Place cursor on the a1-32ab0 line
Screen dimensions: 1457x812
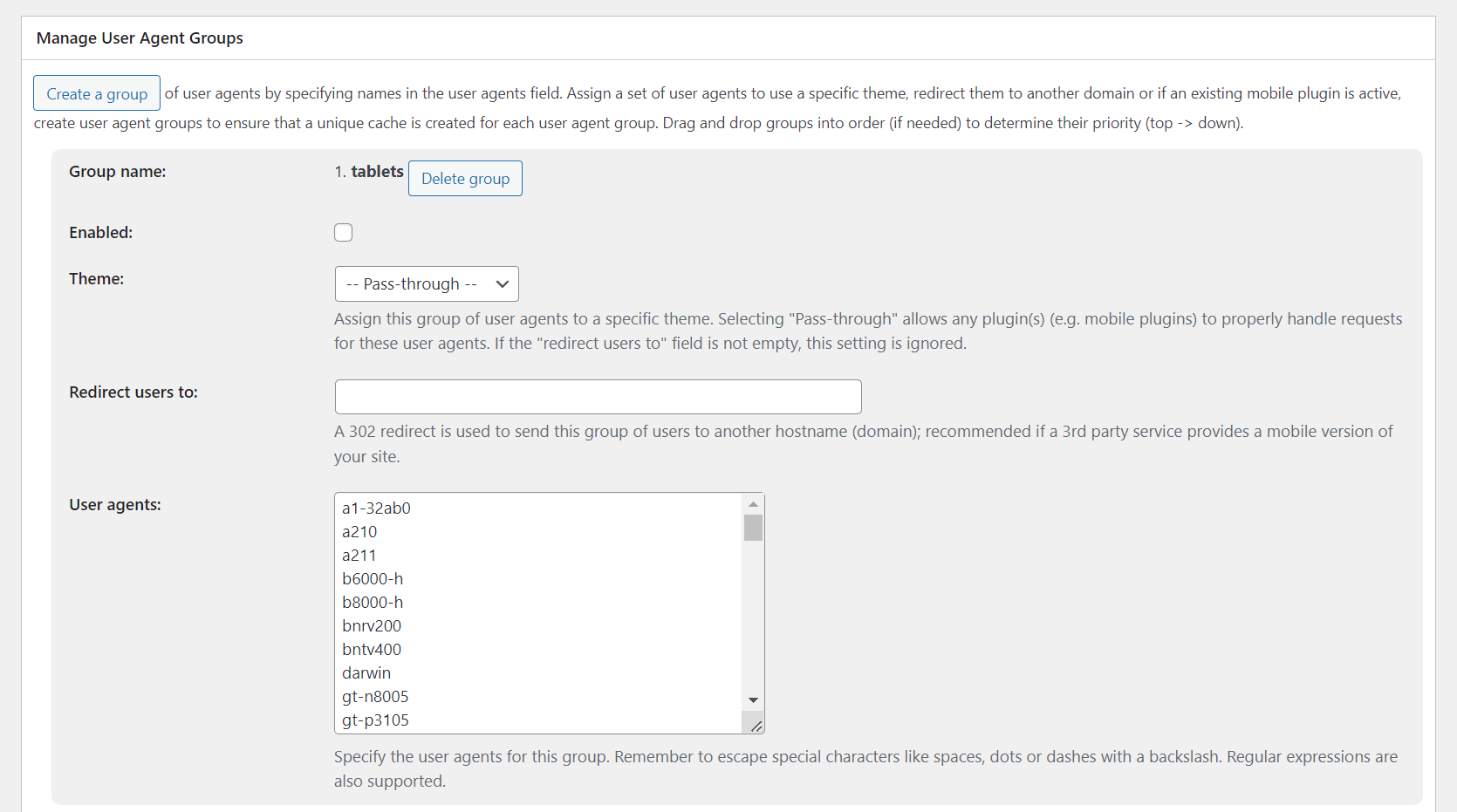[376, 508]
